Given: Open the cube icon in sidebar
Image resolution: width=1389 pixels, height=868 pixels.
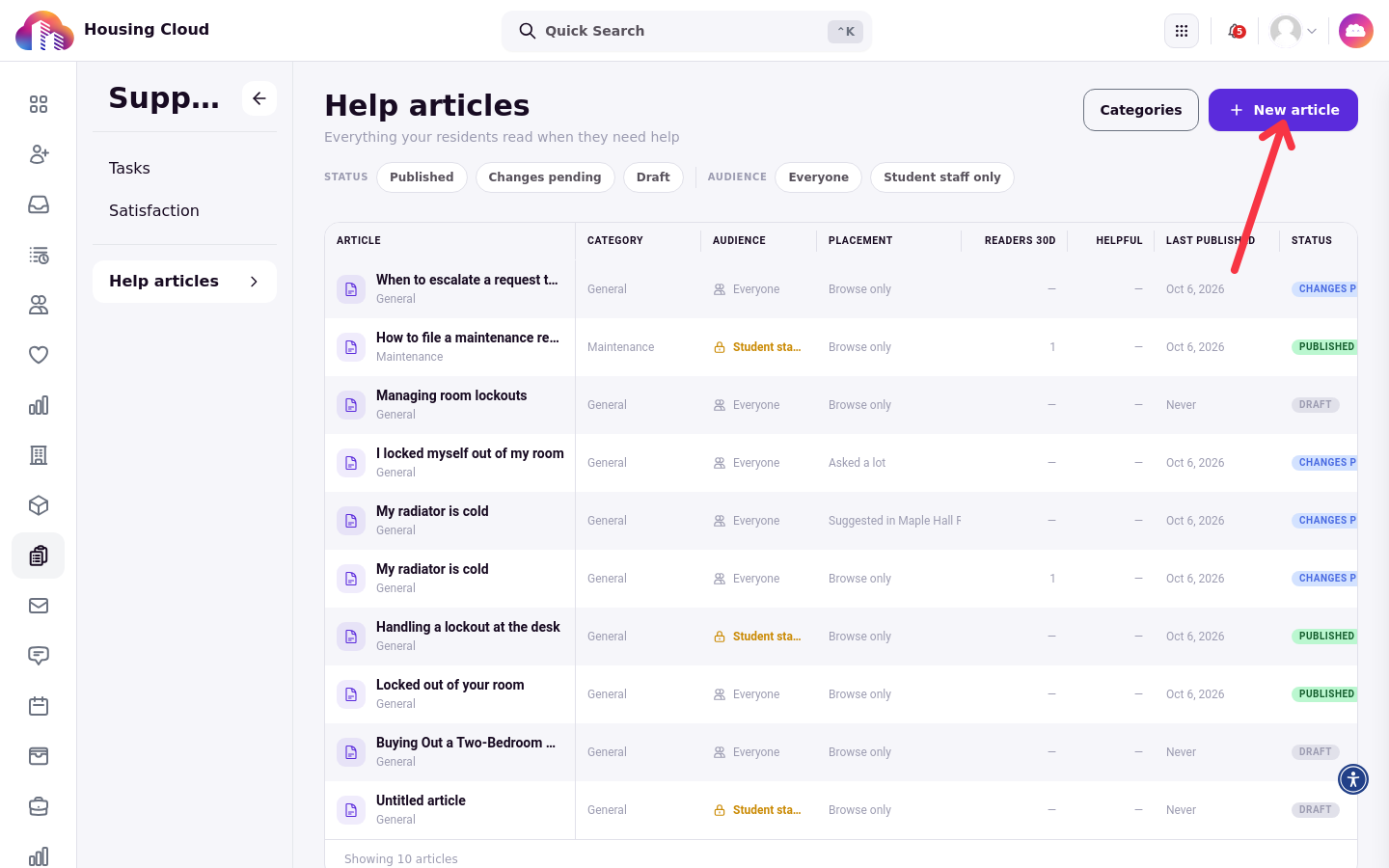Looking at the screenshot, I should coord(39,505).
